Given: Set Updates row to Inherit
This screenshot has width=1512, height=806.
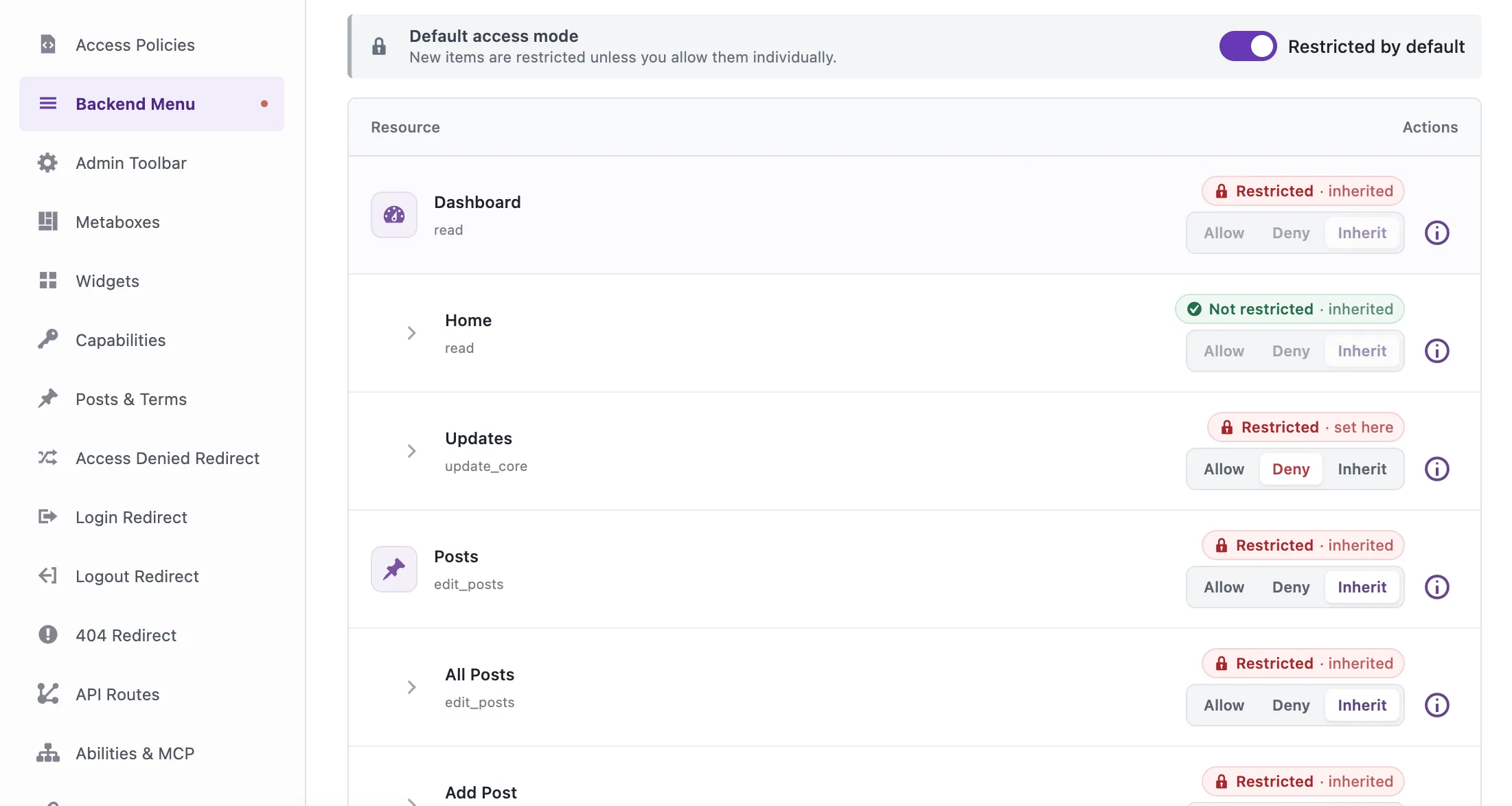Looking at the screenshot, I should tap(1362, 469).
